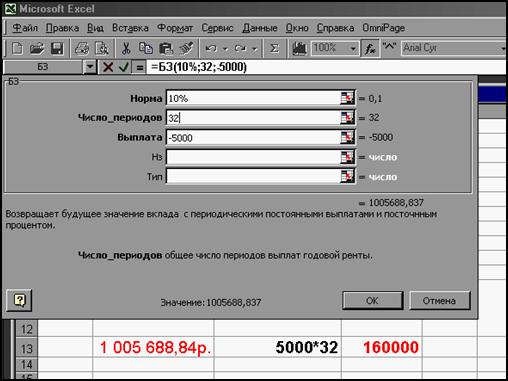This screenshot has width=508, height=381.
Task: Collapse dialog via Норма range icon
Action: (347, 98)
